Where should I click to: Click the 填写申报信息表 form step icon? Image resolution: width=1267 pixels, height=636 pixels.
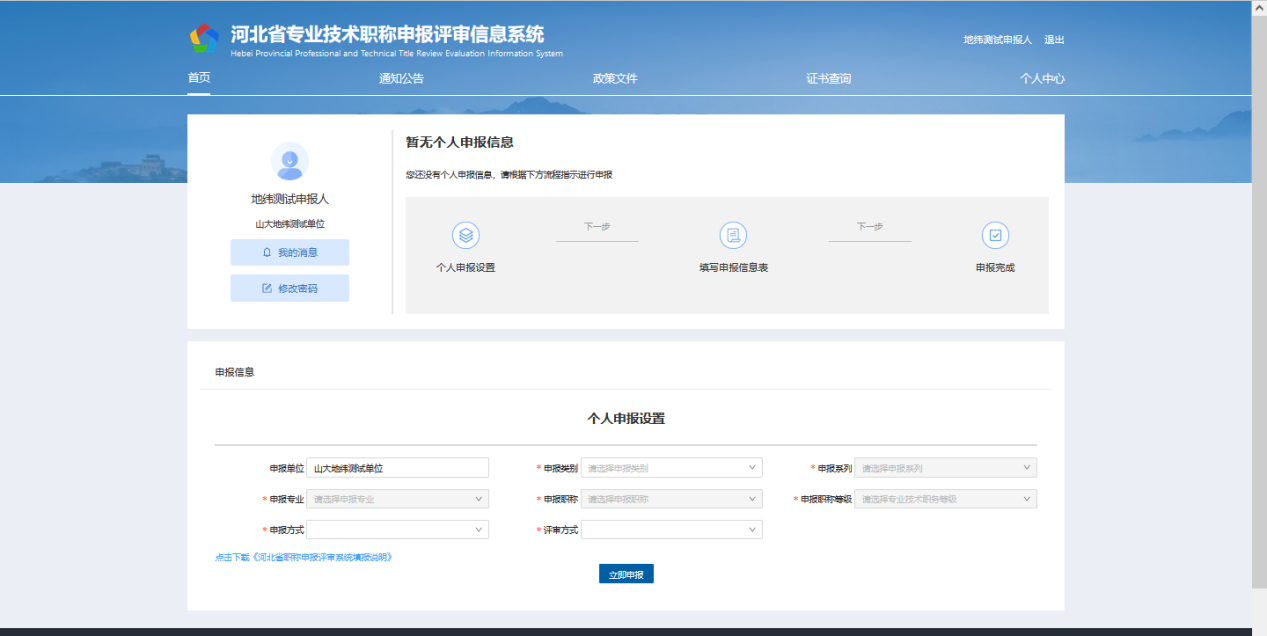(733, 236)
